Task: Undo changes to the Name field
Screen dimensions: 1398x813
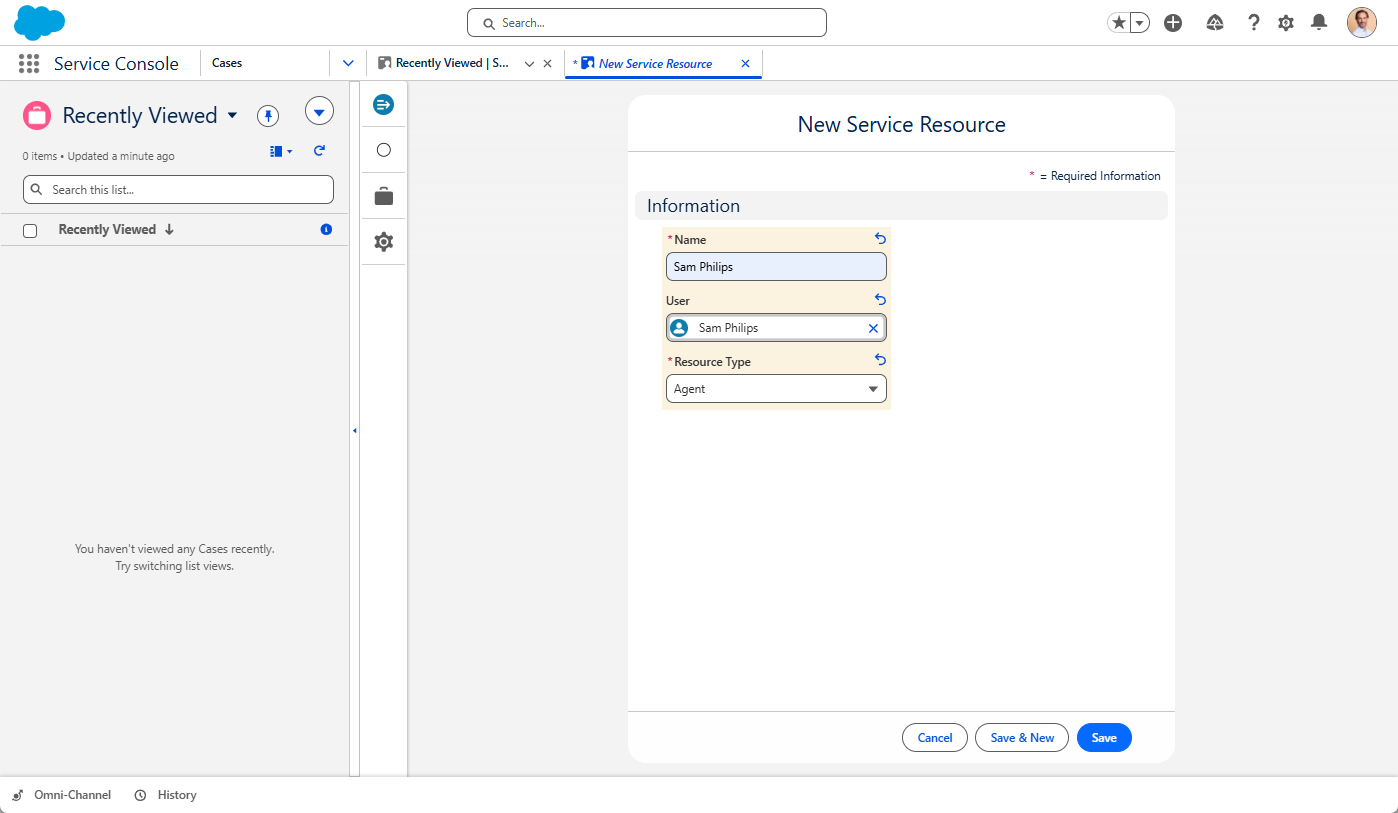Action: click(880, 239)
